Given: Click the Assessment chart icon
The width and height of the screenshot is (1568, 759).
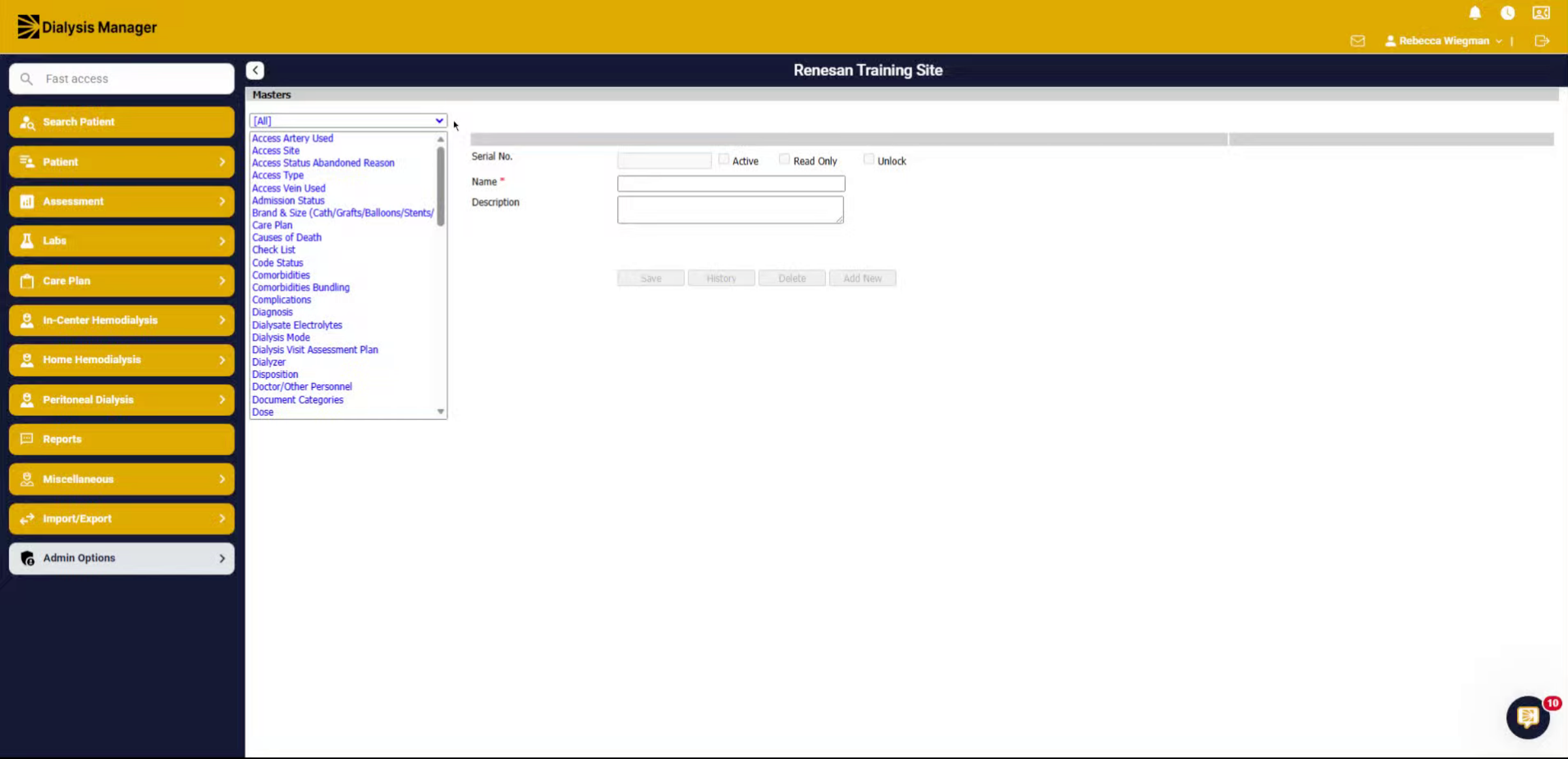Looking at the screenshot, I should (27, 201).
